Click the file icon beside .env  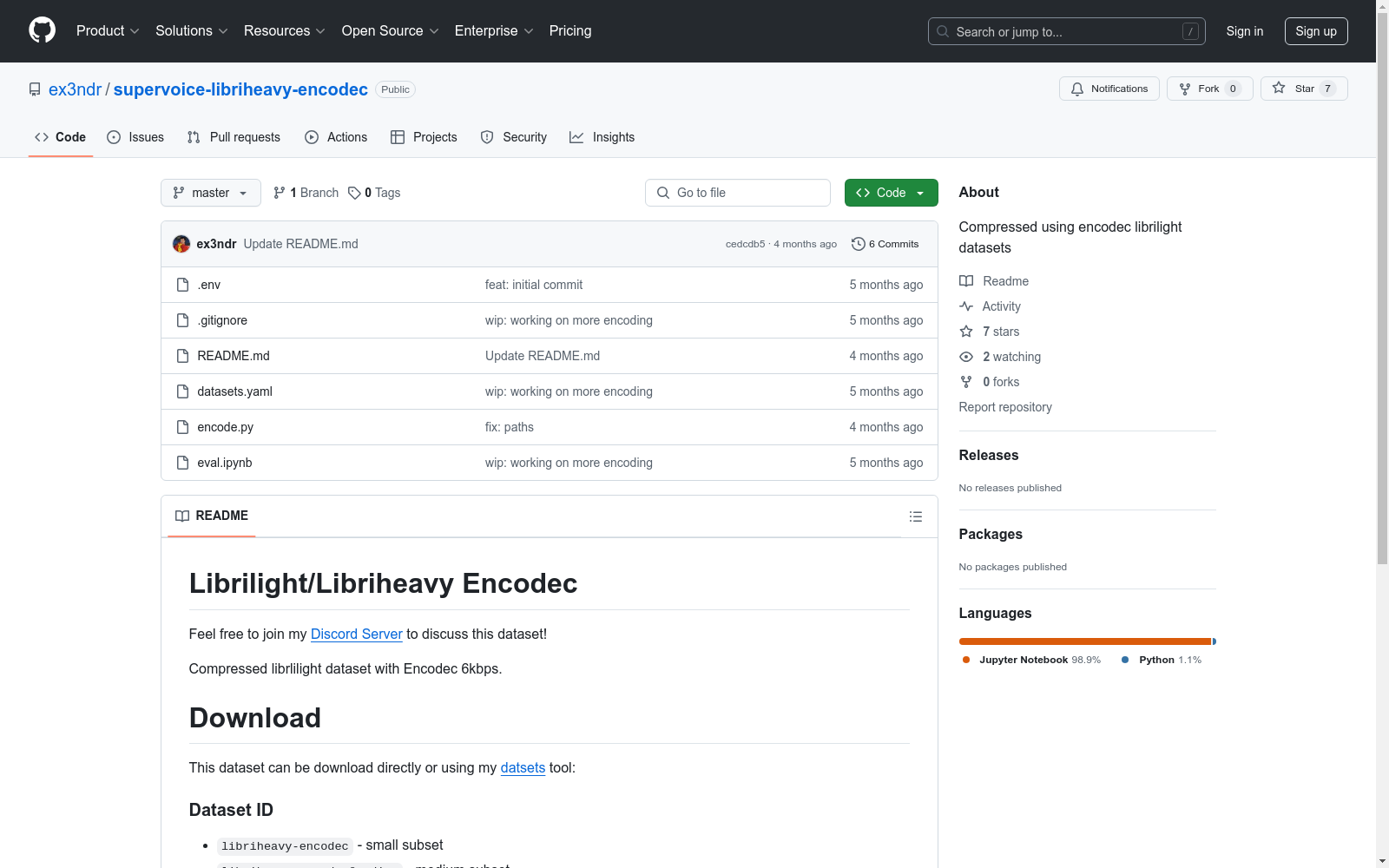(182, 285)
